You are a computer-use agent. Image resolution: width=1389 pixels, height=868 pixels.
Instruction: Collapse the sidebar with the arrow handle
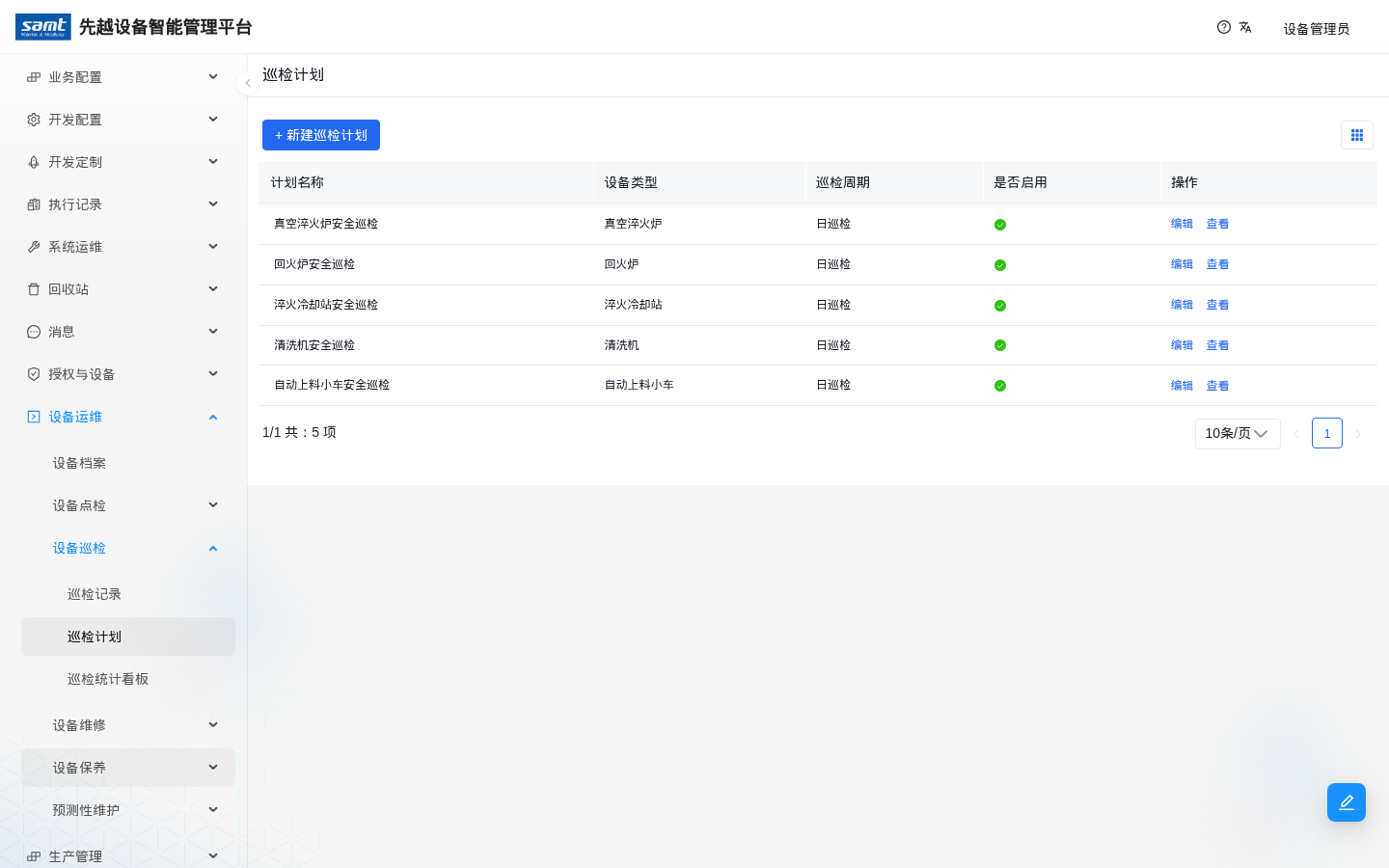tap(248, 83)
